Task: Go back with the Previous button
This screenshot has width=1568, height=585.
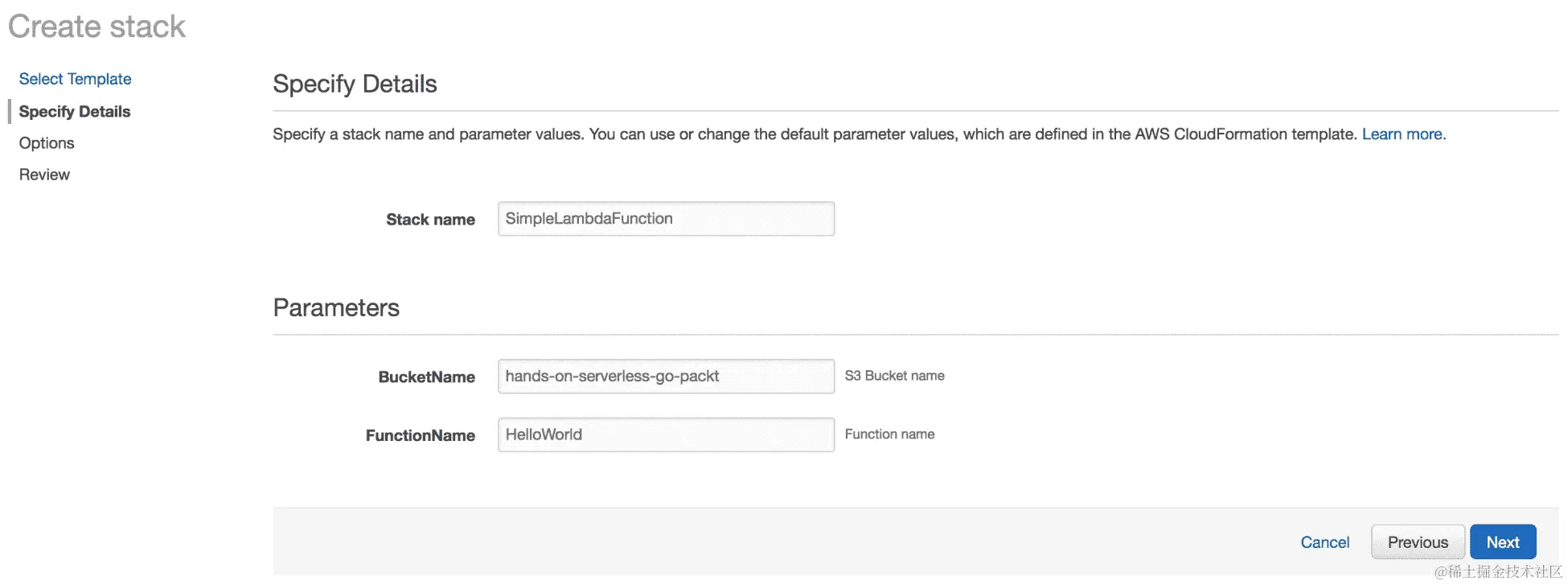Action: tap(1418, 542)
